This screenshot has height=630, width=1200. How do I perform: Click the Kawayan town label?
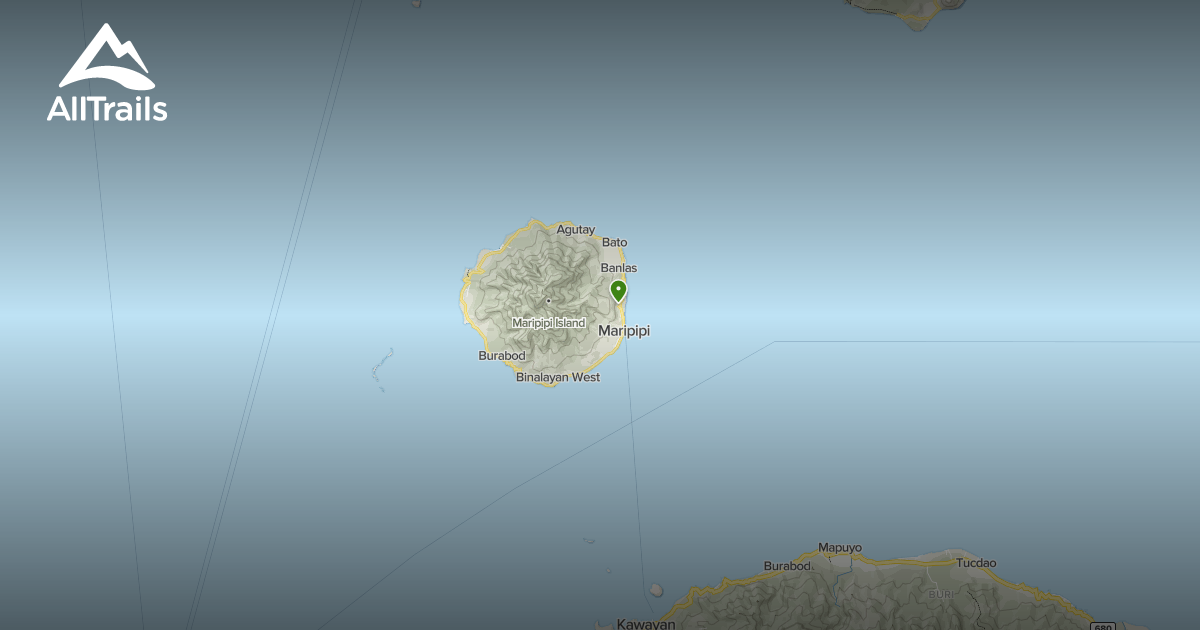click(x=645, y=624)
